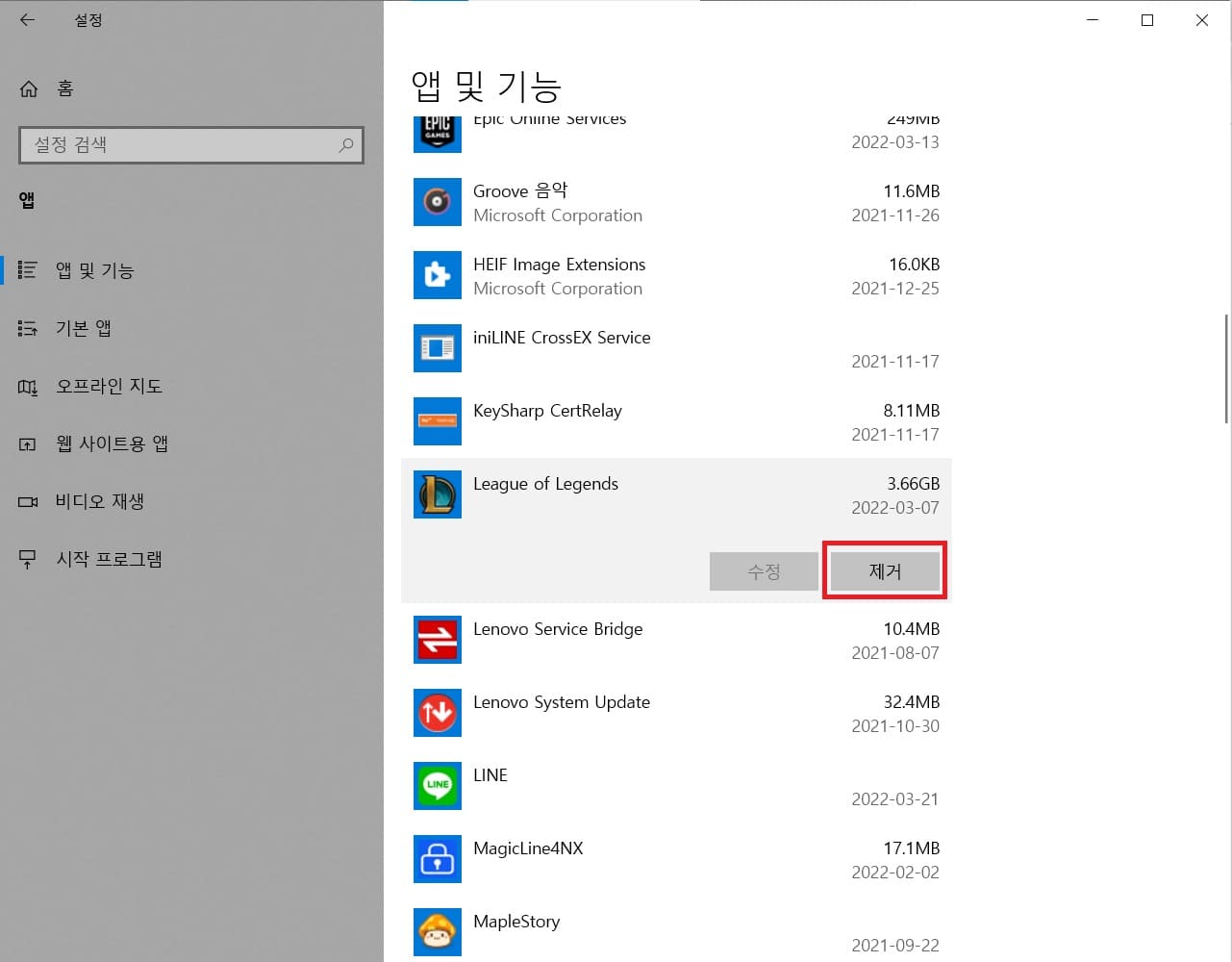Click the vertical scrollbar thumb
Viewport: 1232px width, 962px height.
(x=1226, y=368)
